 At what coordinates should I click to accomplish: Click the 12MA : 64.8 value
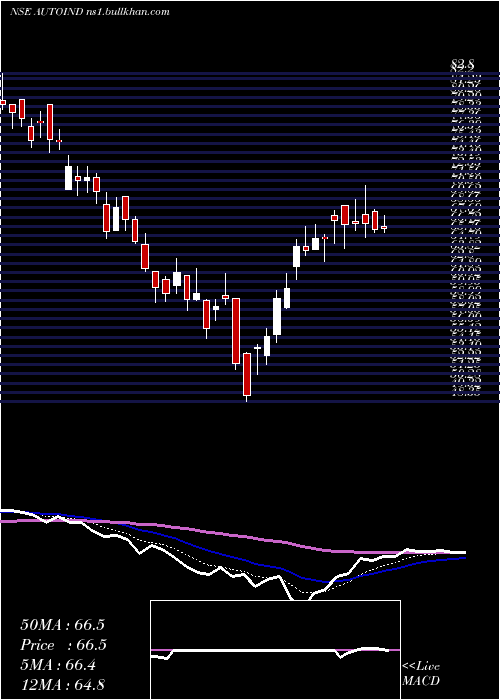pos(62,685)
